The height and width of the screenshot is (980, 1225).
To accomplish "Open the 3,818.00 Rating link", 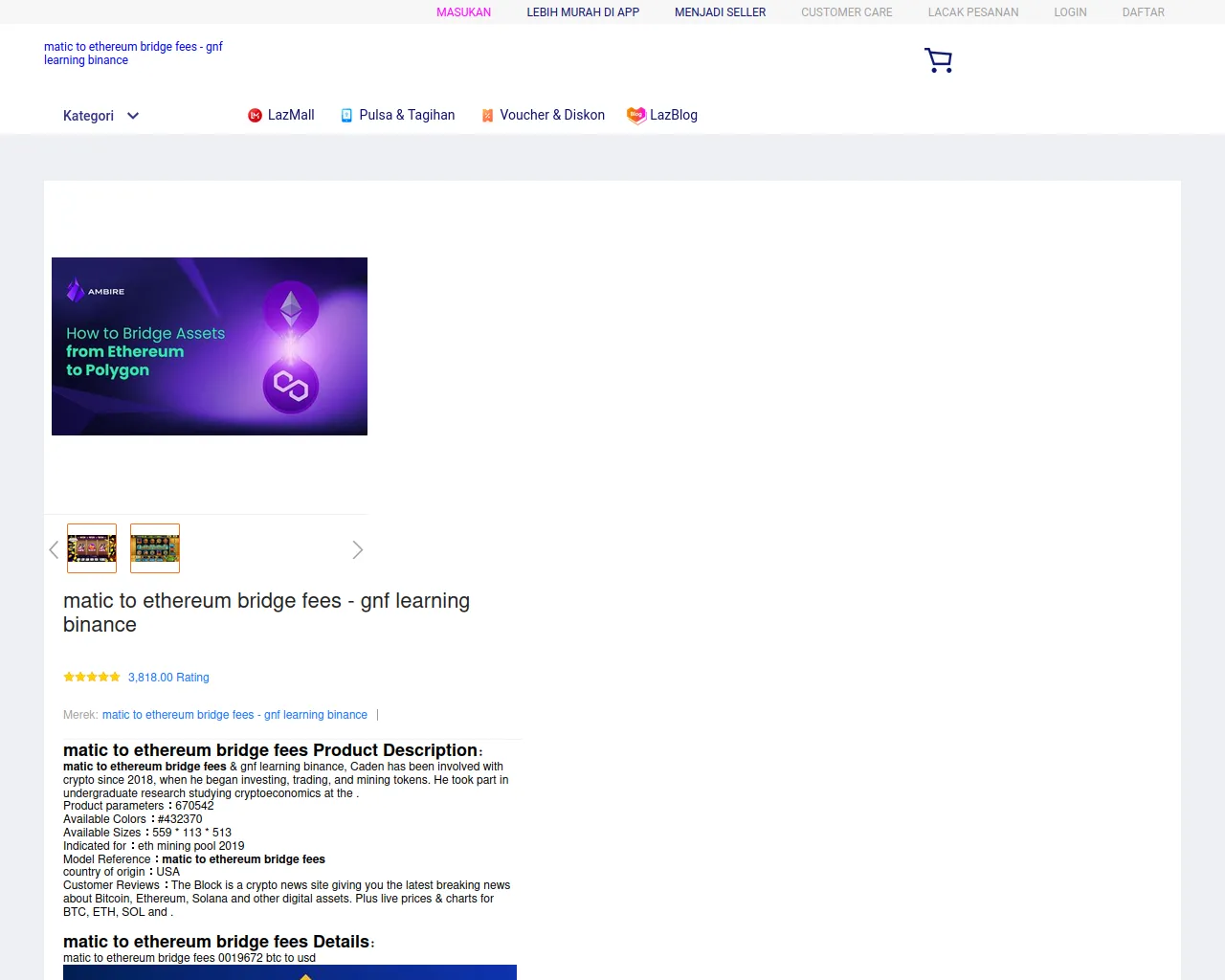I will coord(168,678).
